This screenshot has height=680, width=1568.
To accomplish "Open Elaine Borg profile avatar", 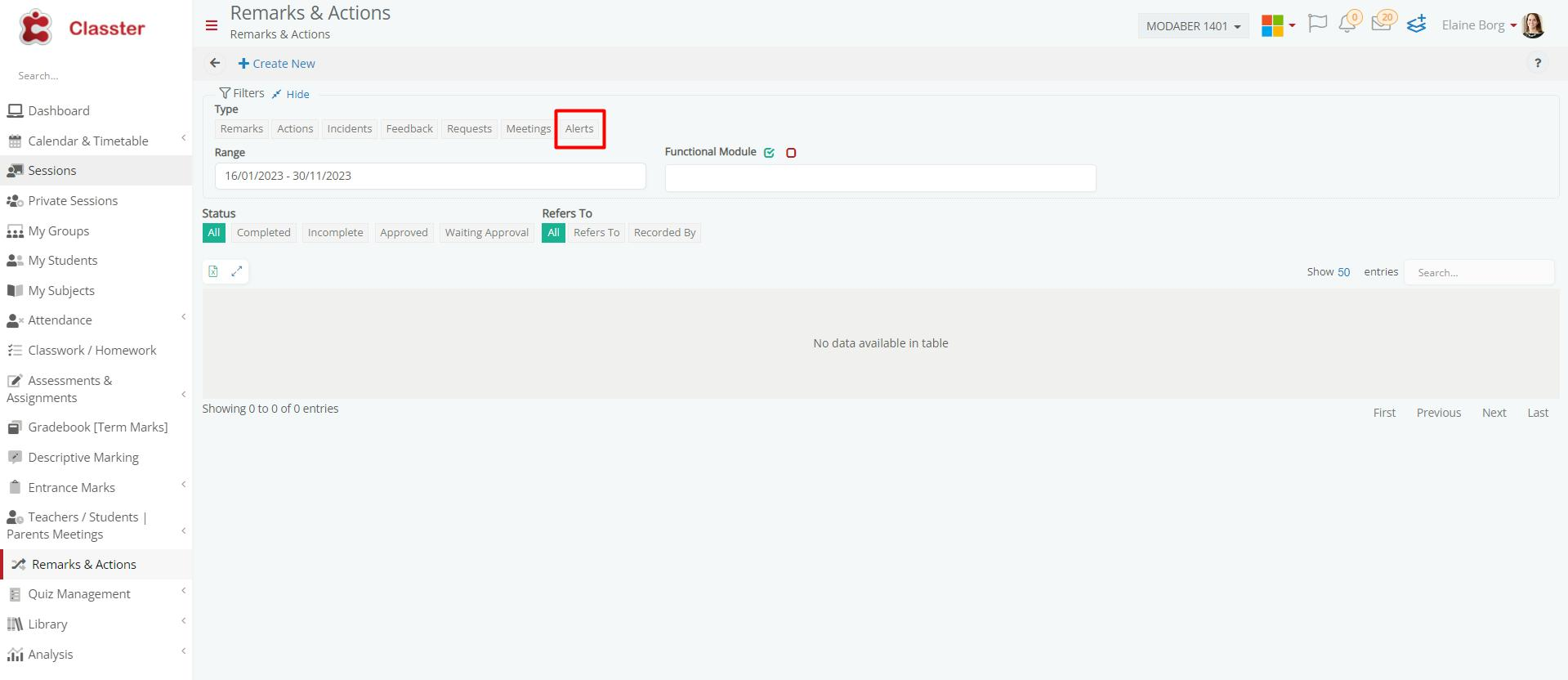I will pos(1533,25).
